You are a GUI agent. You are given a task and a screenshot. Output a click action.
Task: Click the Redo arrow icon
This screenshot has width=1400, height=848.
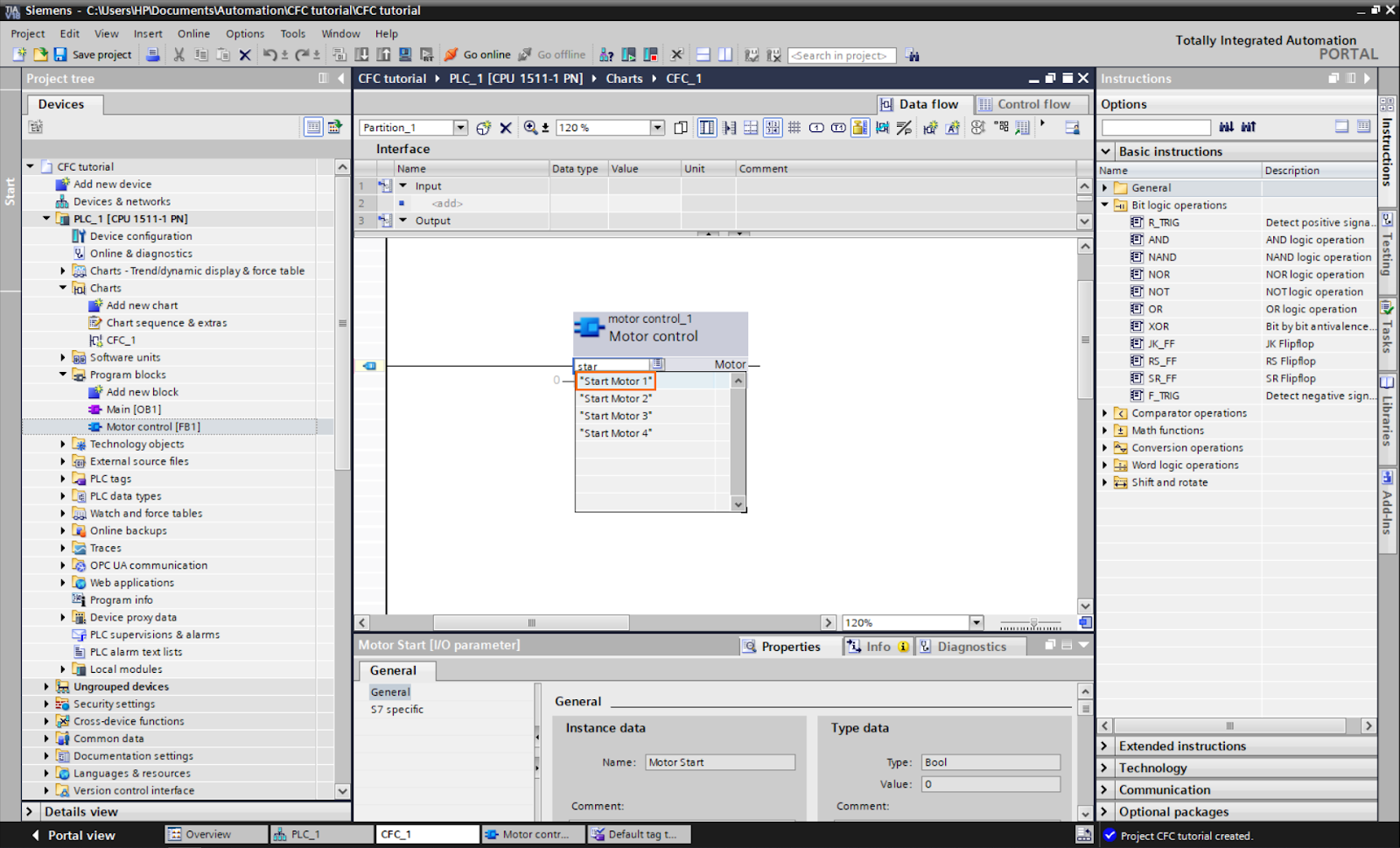302,54
